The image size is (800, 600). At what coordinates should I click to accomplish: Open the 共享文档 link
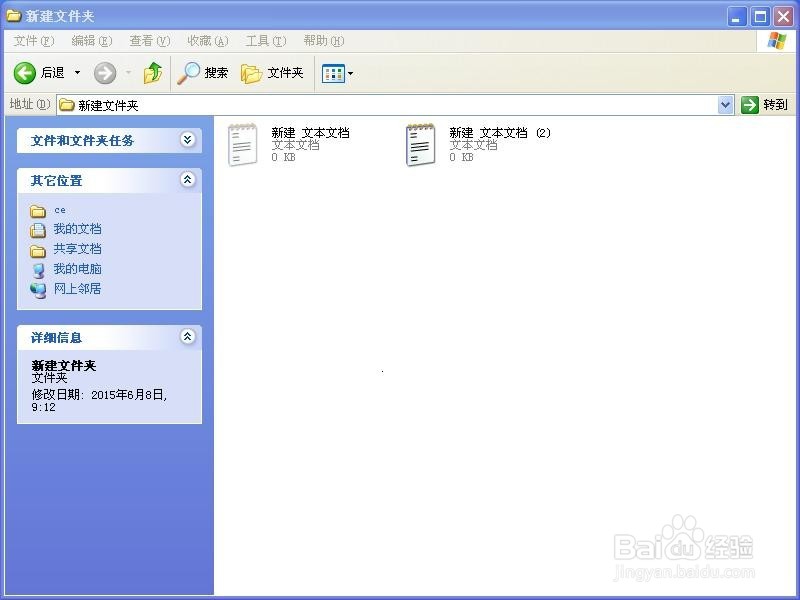point(78,249)
